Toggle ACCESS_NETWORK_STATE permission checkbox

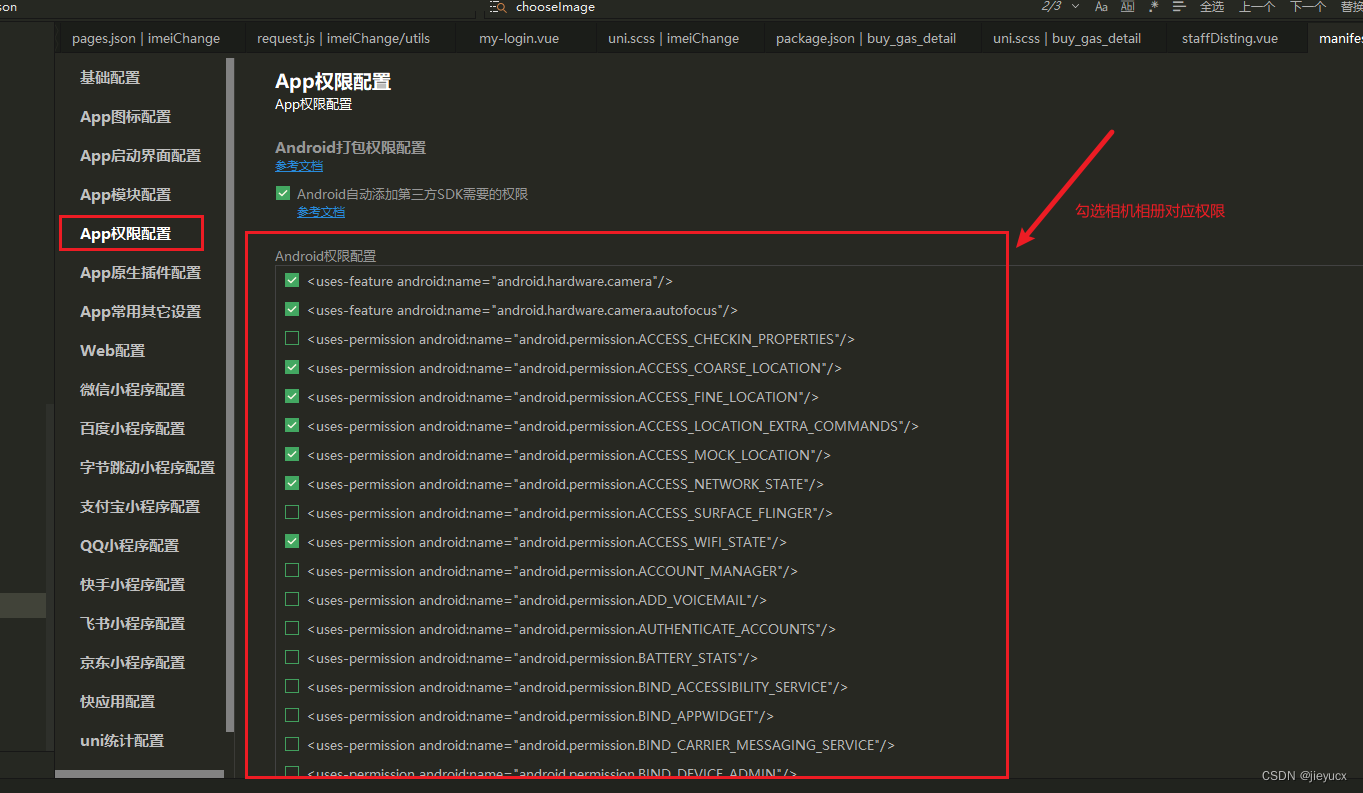[292, 484]
